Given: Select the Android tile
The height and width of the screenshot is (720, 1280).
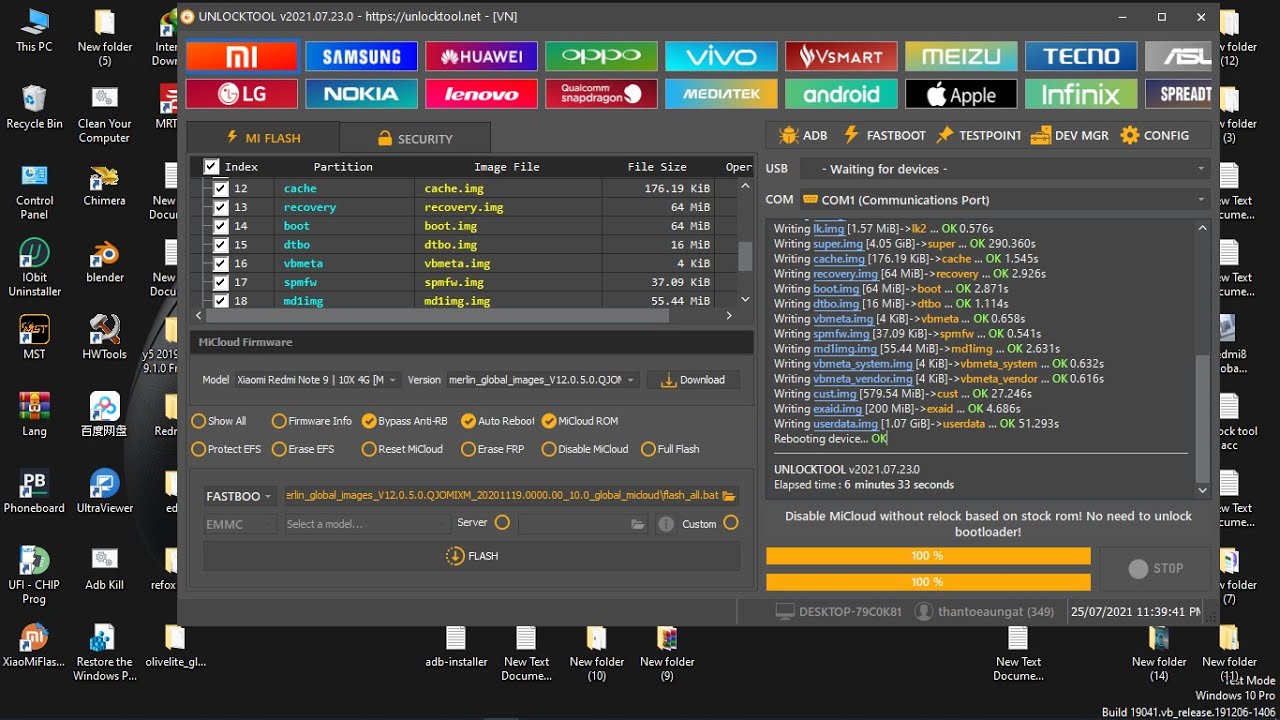Looking at the screenshot, I should (841, 94).
